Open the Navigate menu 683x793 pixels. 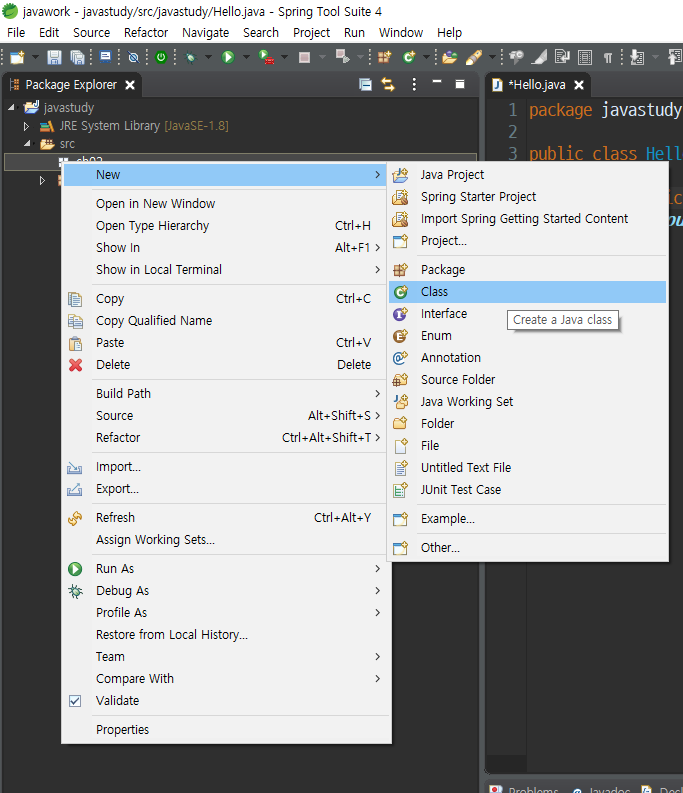tap(205, 33)
